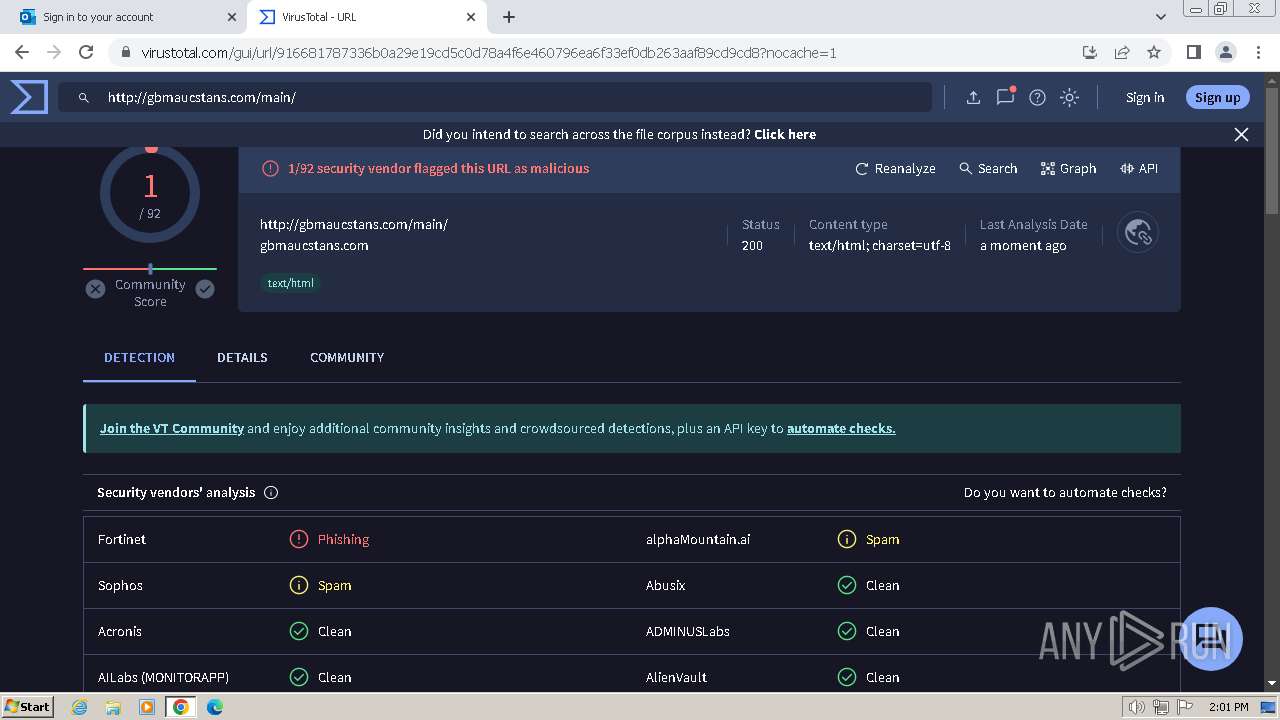Expand the tab search dropdown
1280x720 pixels.
[1161, 17]
